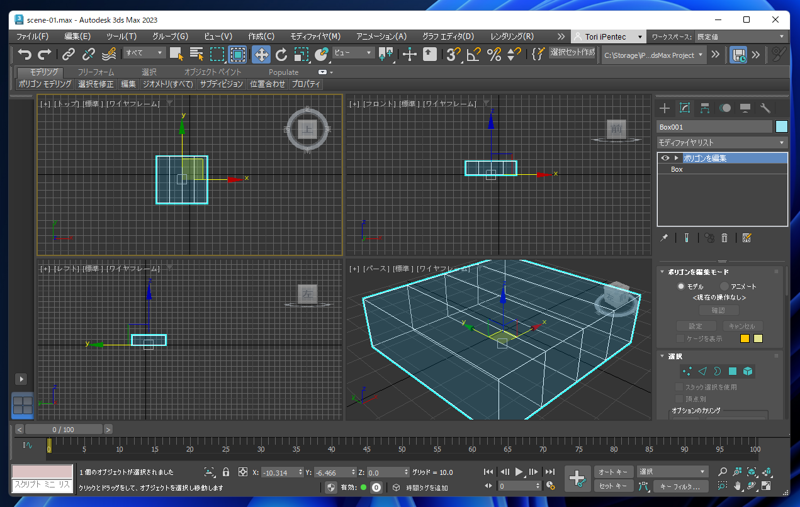Viewport: 800px width, 507px height.
Task: Open the selection filter 'すべて' dropdown
Action: pyautogui.click(x=143, y=53)
